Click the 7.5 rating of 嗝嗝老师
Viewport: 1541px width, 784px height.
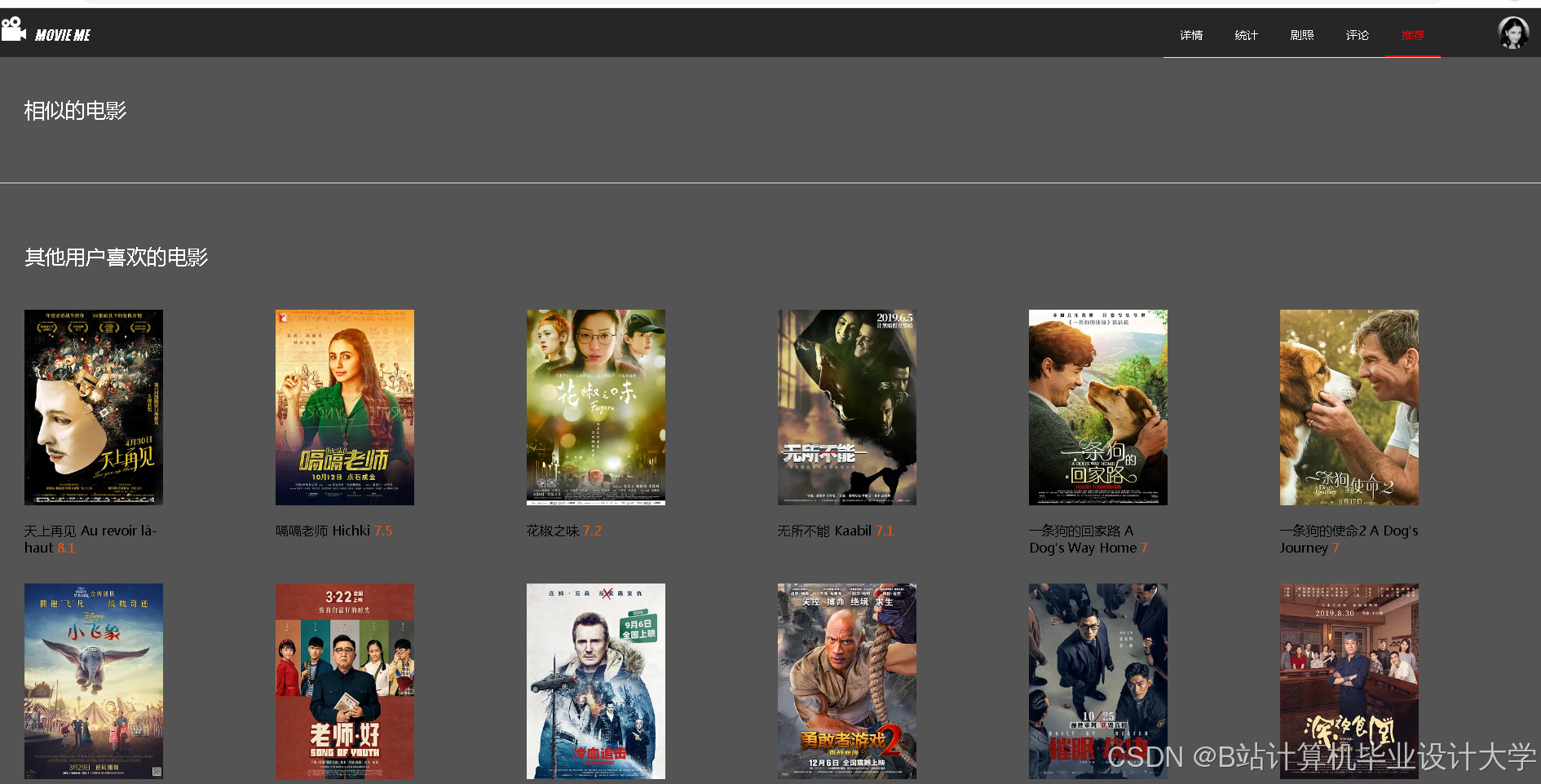coord(383,531)
